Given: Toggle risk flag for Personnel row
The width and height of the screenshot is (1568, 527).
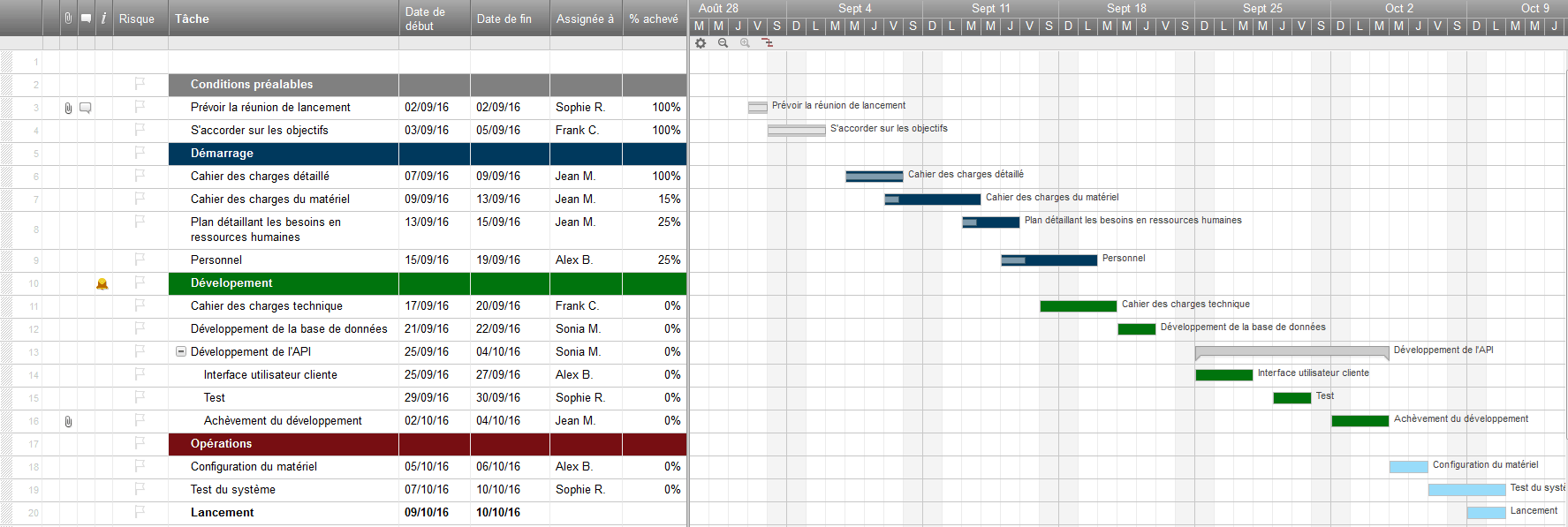Looking at the screenshot, I should tap(140, 260).
